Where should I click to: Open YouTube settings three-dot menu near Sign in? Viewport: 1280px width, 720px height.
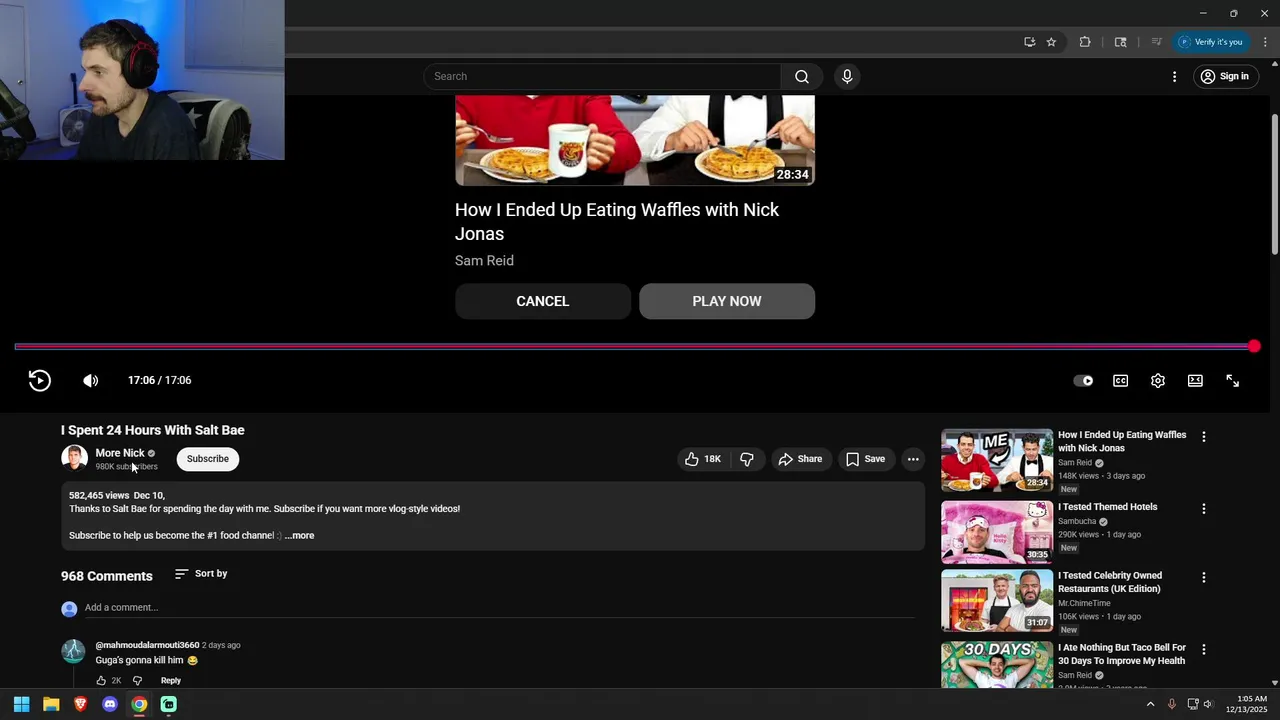coord(1174,76)
